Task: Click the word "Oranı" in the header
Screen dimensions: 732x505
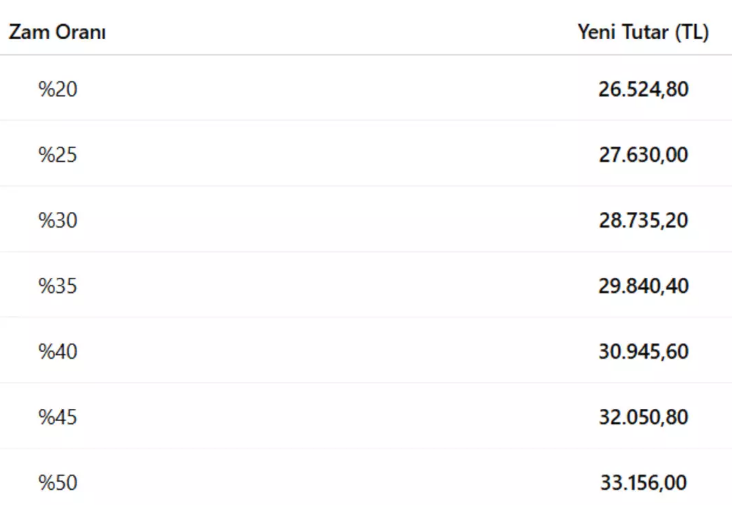Action: (x=80, y=32)
